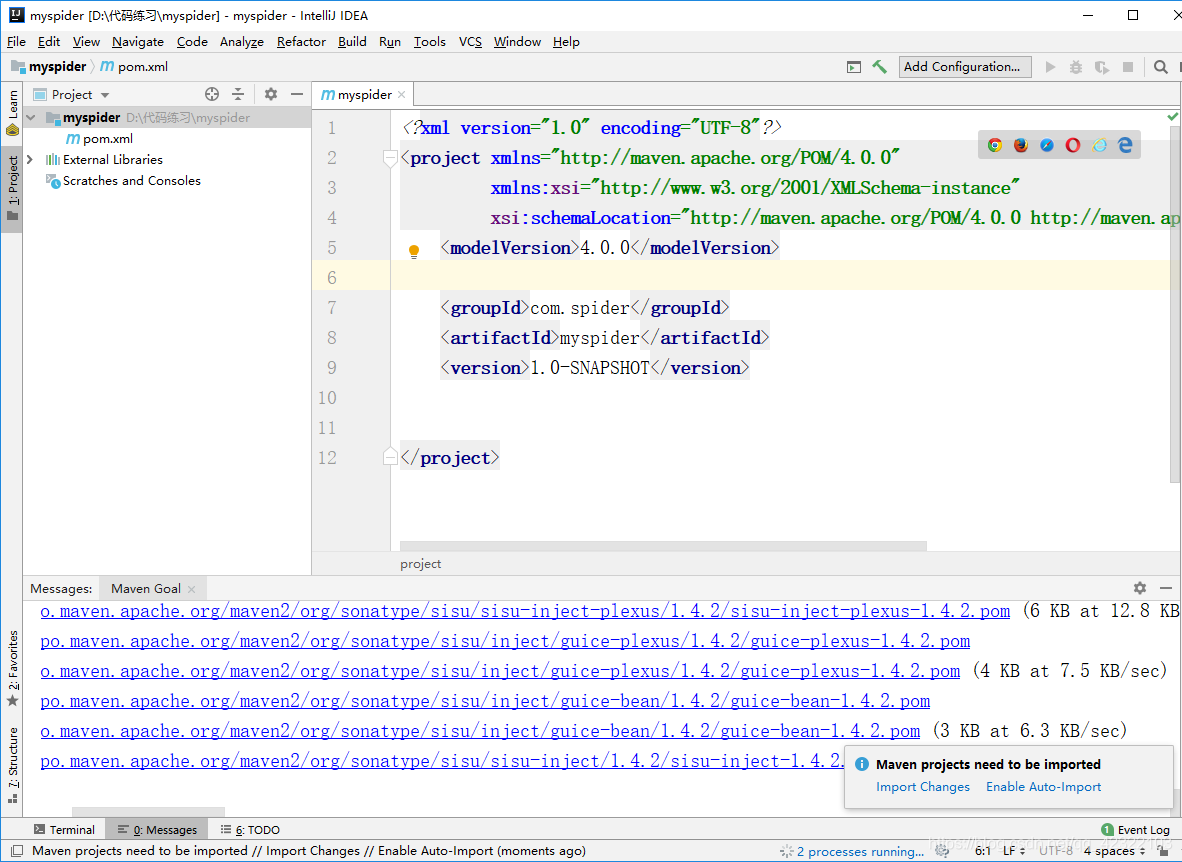Click the green Run triangle icon
The height and width of the screenshot is (862, 1182).
coord(1050,67)
